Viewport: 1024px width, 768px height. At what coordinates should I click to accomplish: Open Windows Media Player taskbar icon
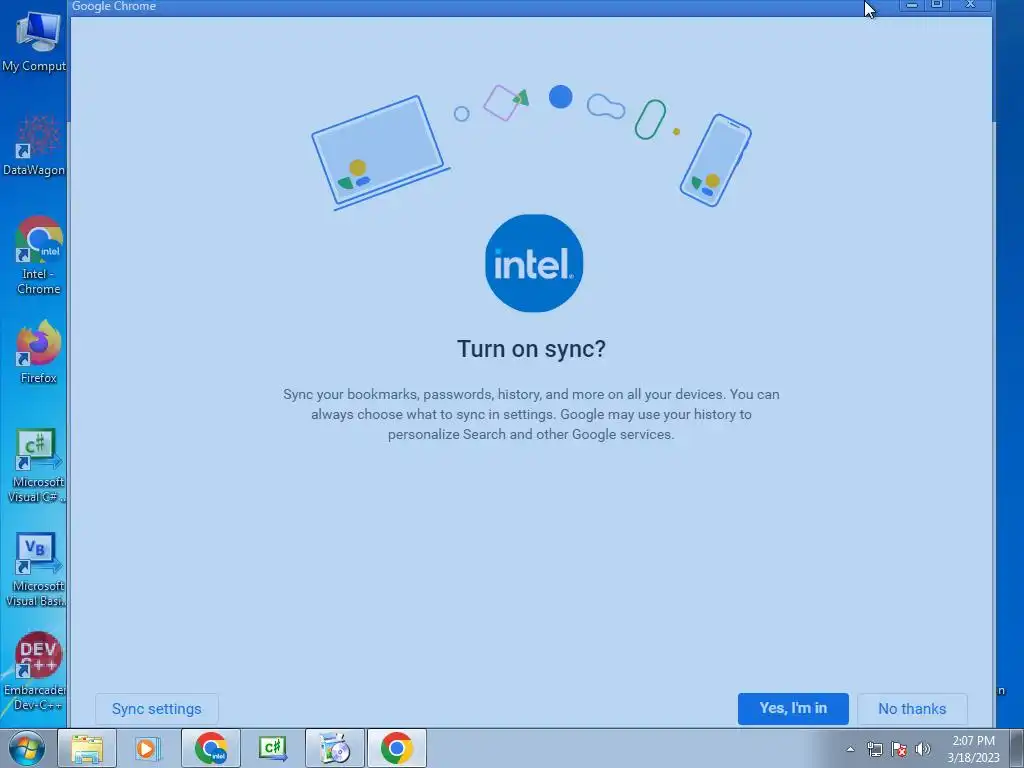tap(148, 748)
